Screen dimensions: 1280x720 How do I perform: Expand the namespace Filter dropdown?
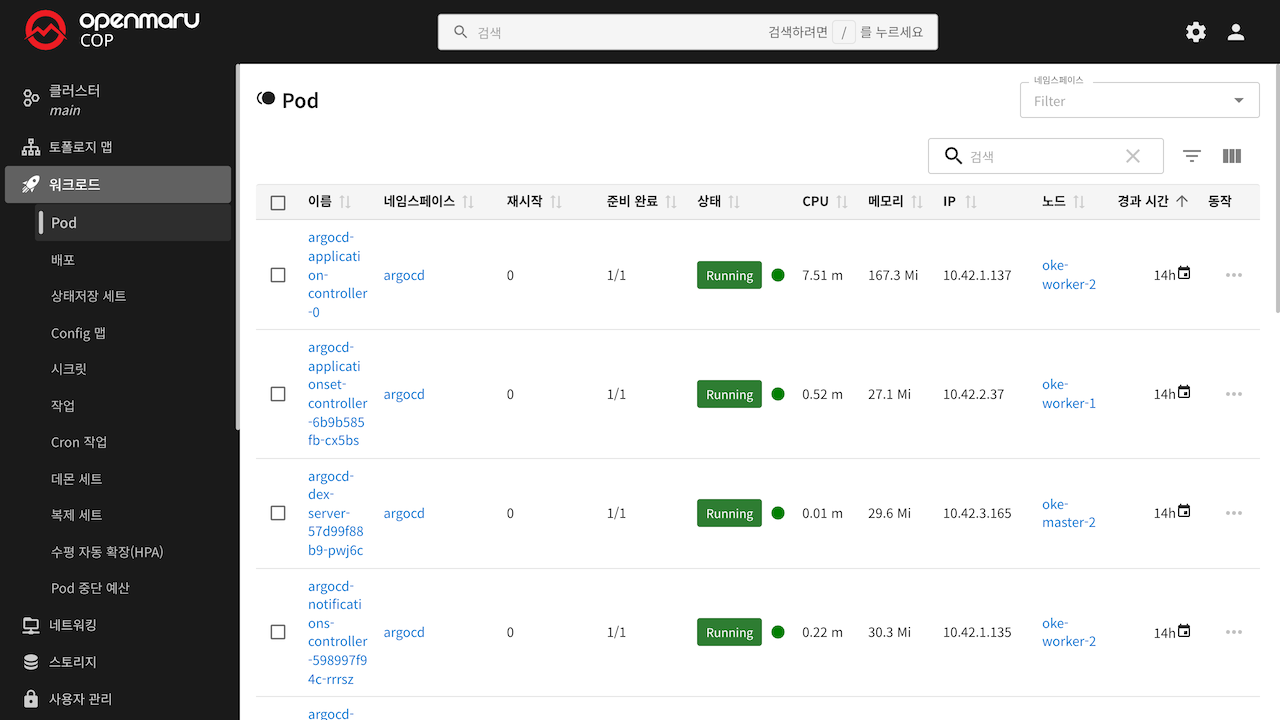click(x=1239, y=100)
